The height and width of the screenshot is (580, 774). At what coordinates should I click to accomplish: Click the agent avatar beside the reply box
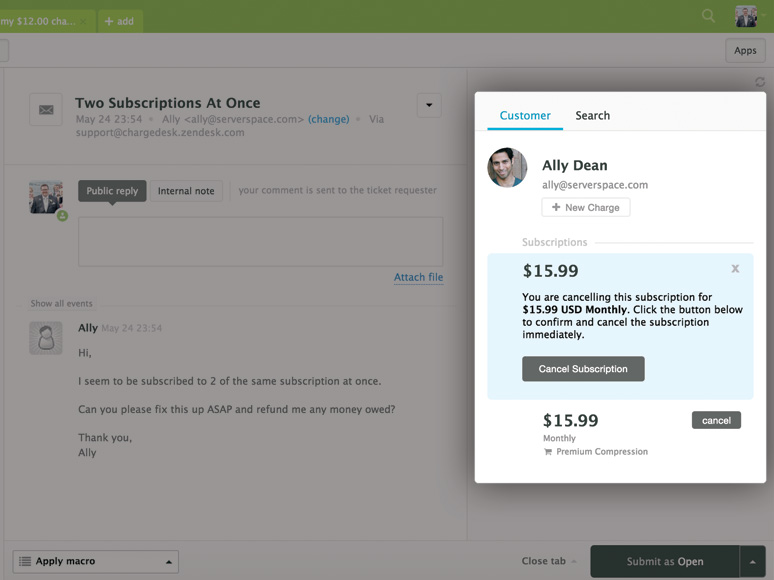(46, 197)
